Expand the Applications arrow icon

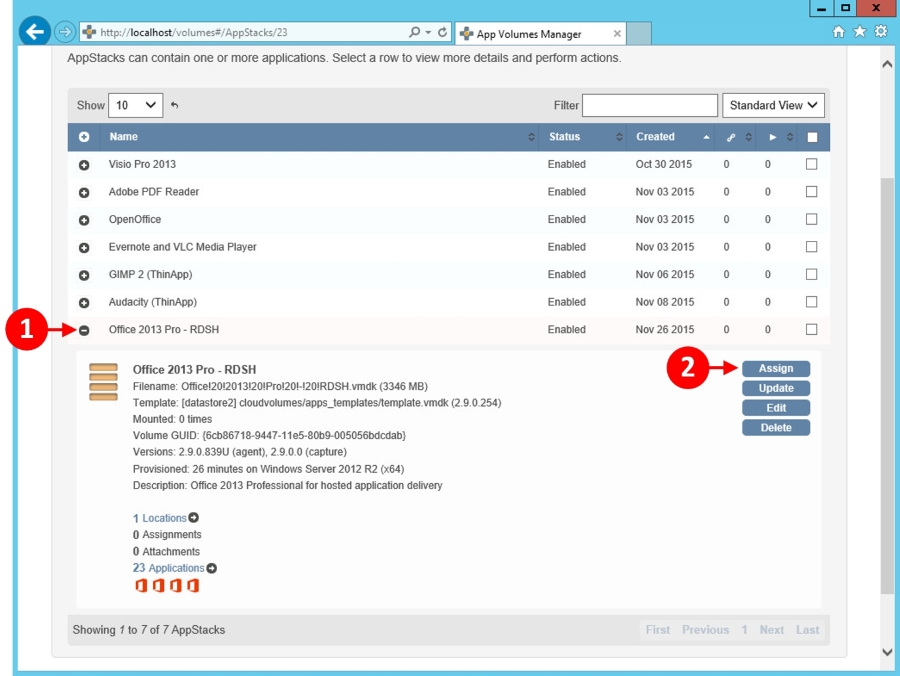pos(212,568)
